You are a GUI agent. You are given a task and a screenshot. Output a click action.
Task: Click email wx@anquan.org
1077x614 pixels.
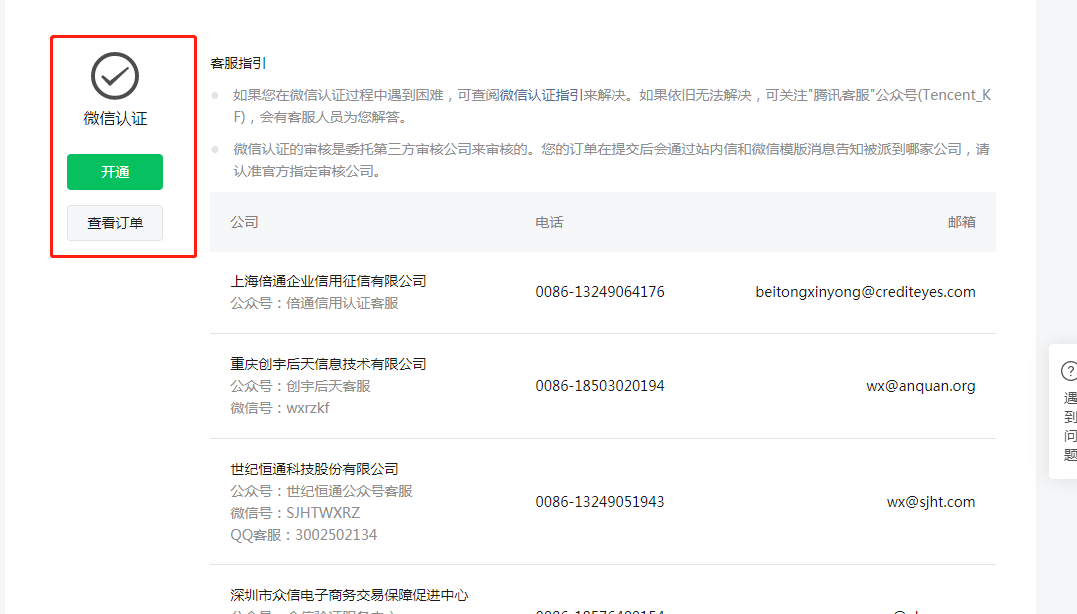[921, 386]
